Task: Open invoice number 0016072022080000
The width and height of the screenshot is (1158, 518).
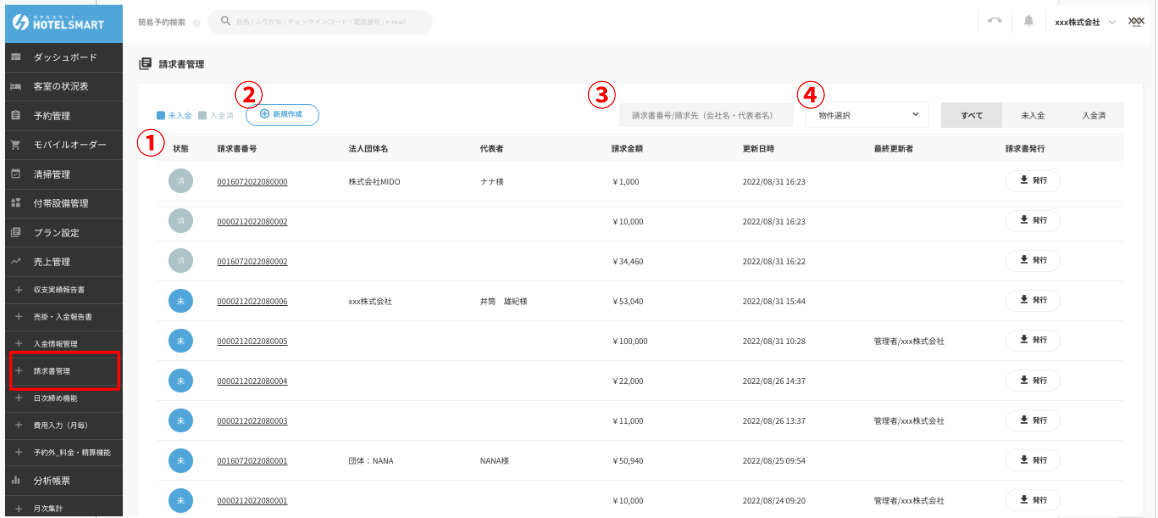Action: pos(252,182)
